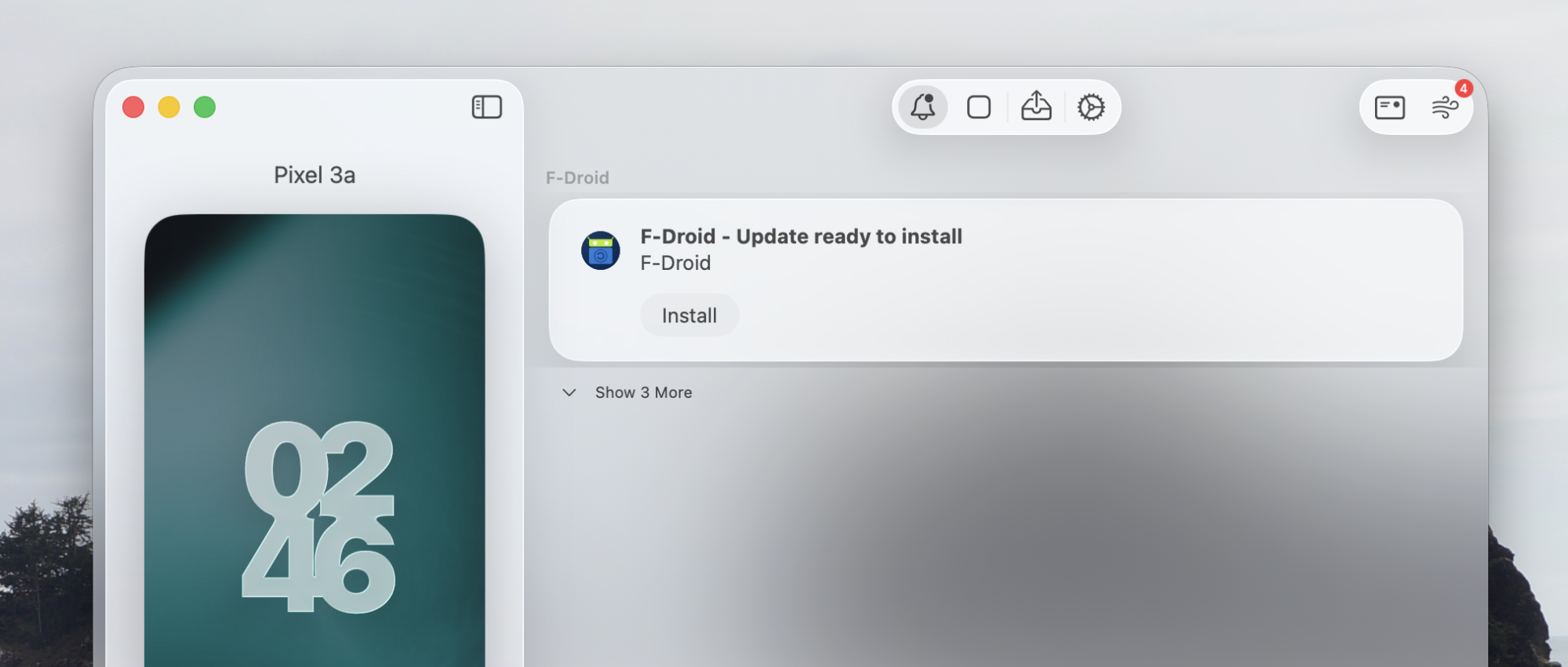1568x667 pixels.
Task: Install the F-Droid update
Action: tap(689, 315)
